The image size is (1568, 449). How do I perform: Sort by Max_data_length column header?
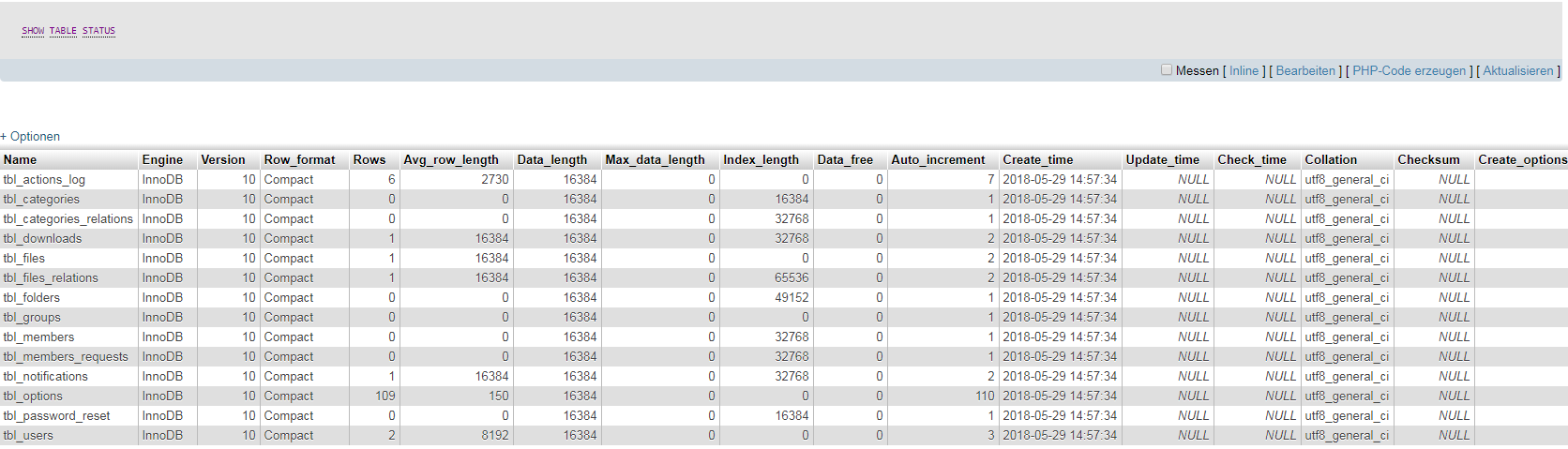tap(655, 159)
